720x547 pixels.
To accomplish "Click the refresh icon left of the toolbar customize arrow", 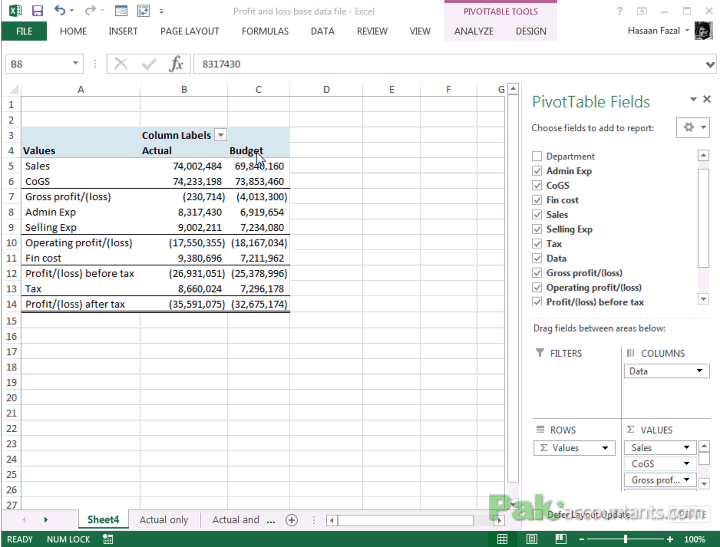I will click(x=143, y=11).
